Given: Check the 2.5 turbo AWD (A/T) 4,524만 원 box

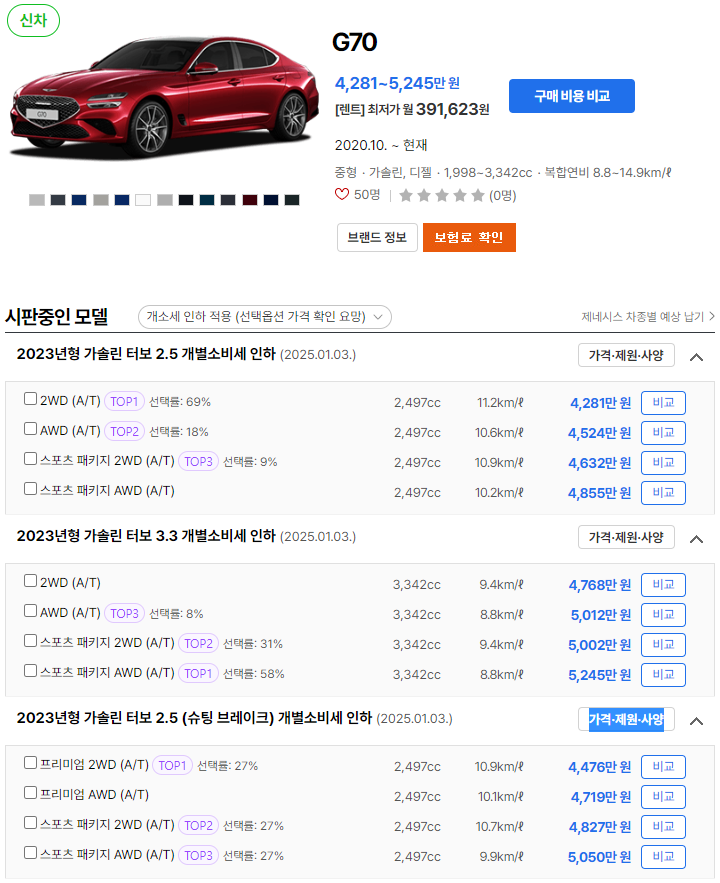Looking at the screenshot, I should 30,429.
